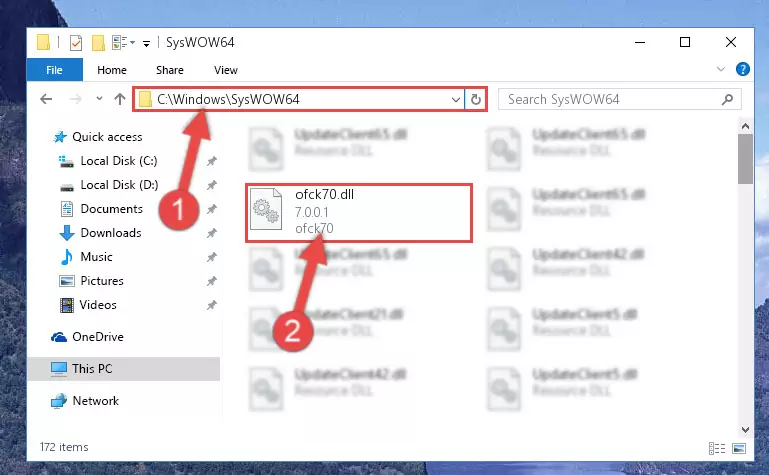This screenshot has width=769, height=475.
Task: Switch to Large icons view in status bar
Action: coord(739,448)
